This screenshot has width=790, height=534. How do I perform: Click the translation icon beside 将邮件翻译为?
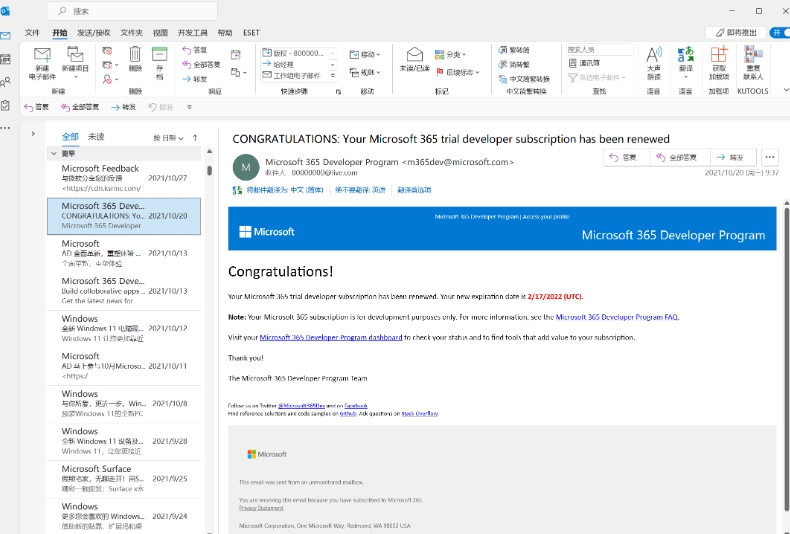tap(237, 190)
